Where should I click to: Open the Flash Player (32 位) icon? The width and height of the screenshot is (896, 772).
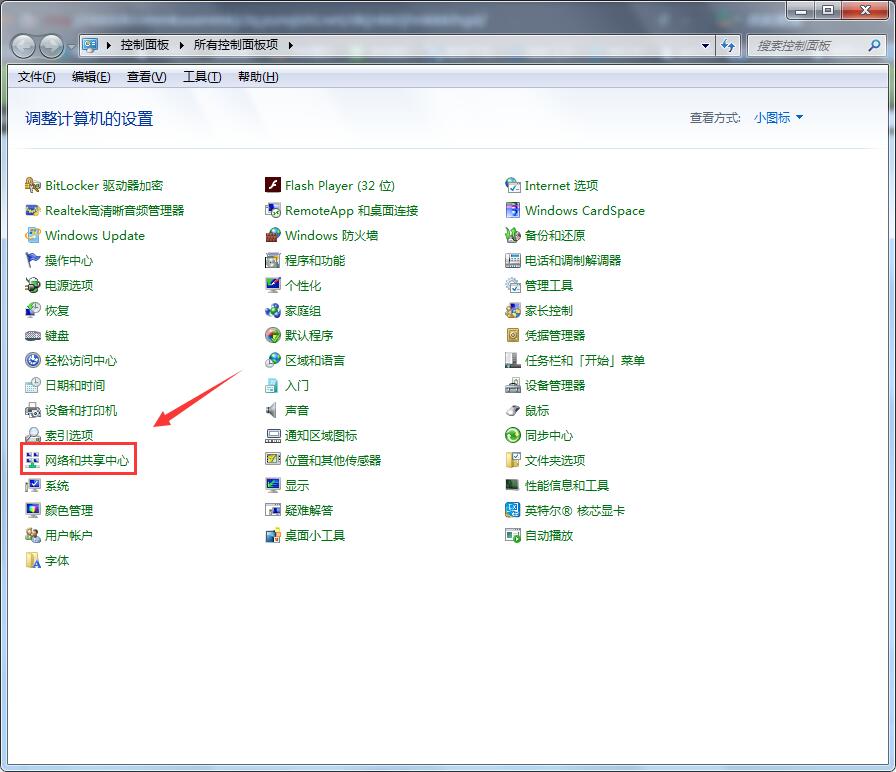click(273, 185)
